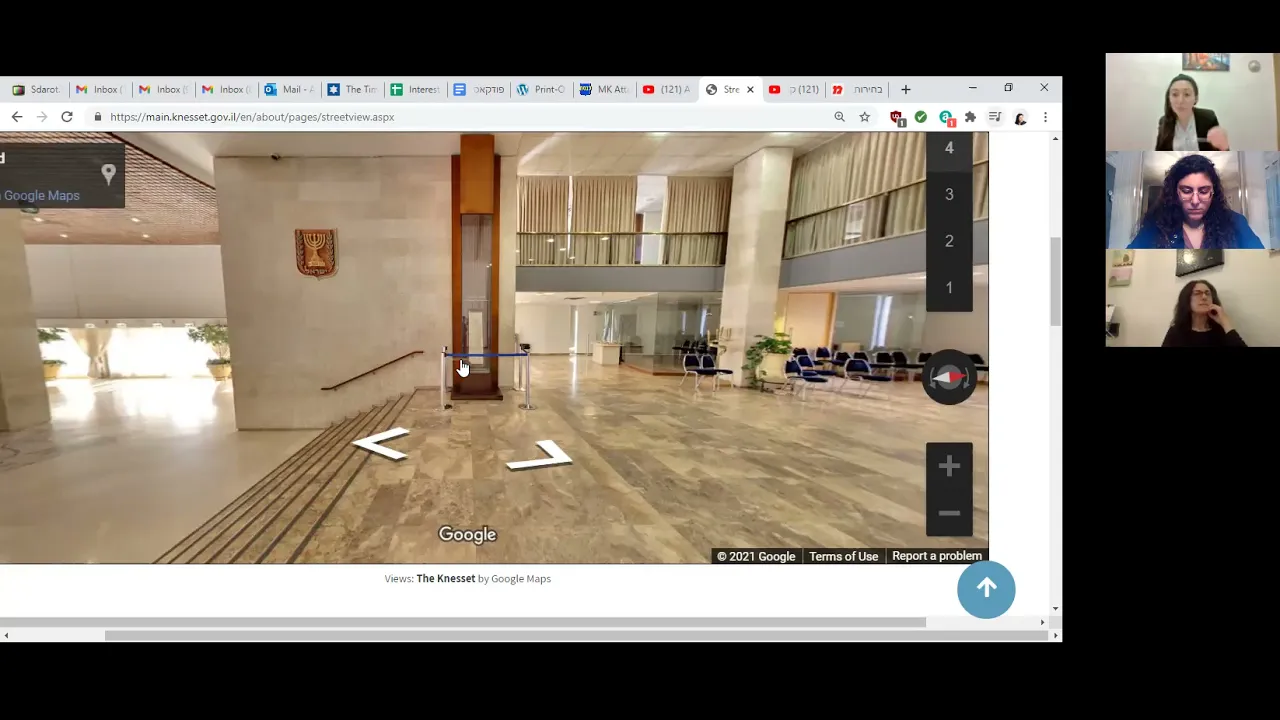The image size is (1280, 720).
Task: Switch to the Interest spreadsheet tab
Action: point(415,89)
